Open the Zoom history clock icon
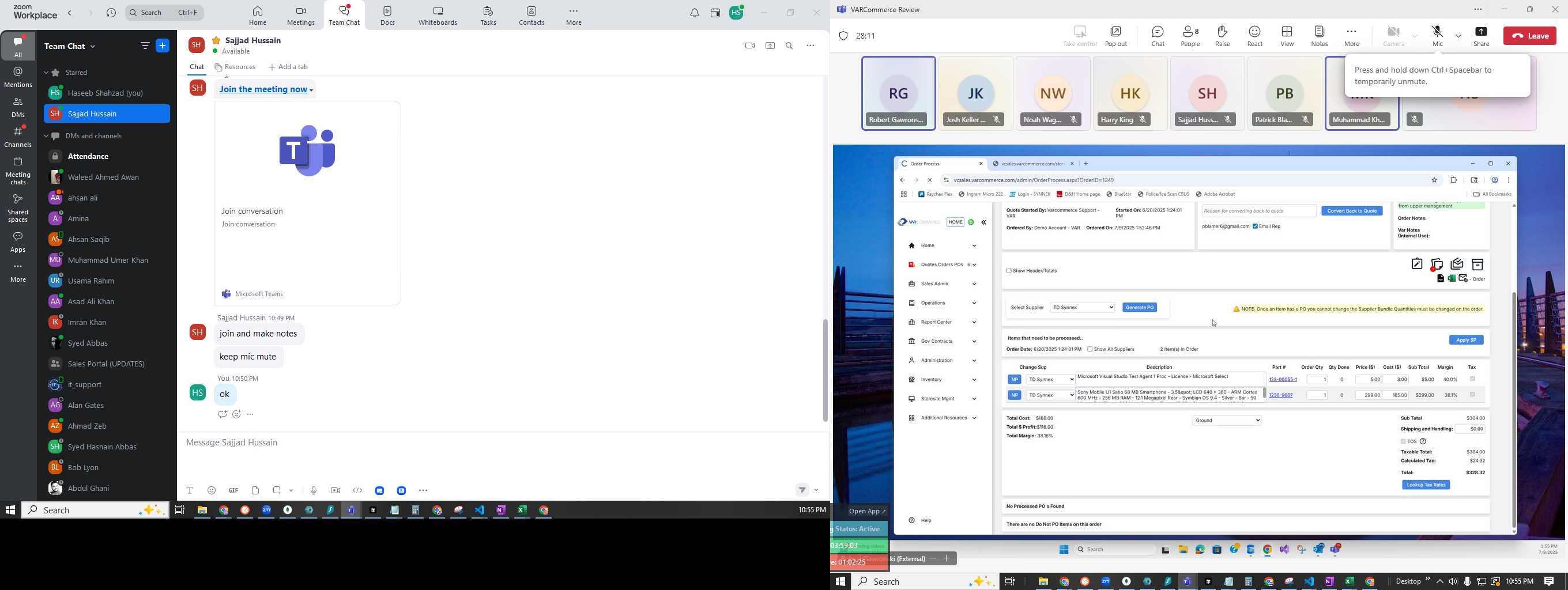The height and width of the screenshot is (590, 1568). (111, 13)
